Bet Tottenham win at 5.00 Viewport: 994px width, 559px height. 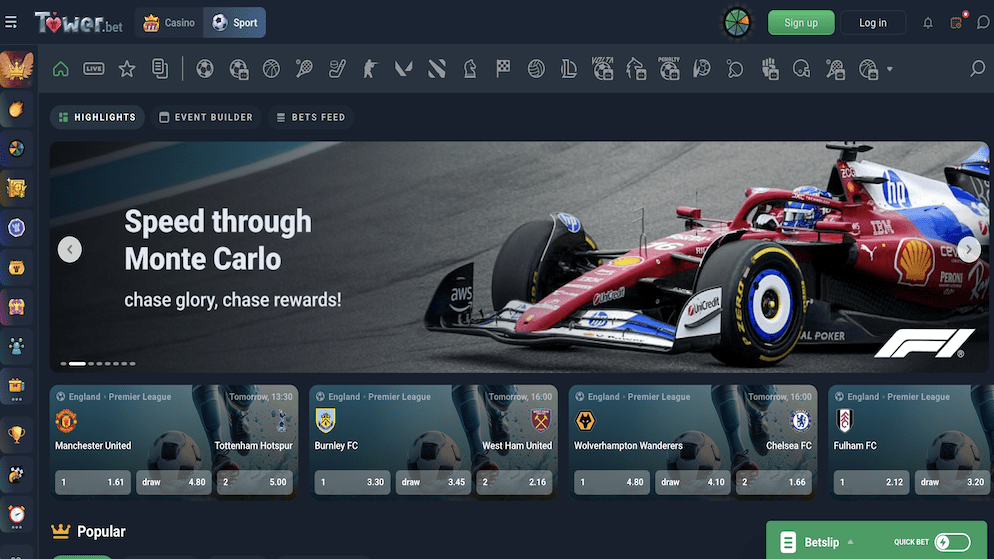255,482
